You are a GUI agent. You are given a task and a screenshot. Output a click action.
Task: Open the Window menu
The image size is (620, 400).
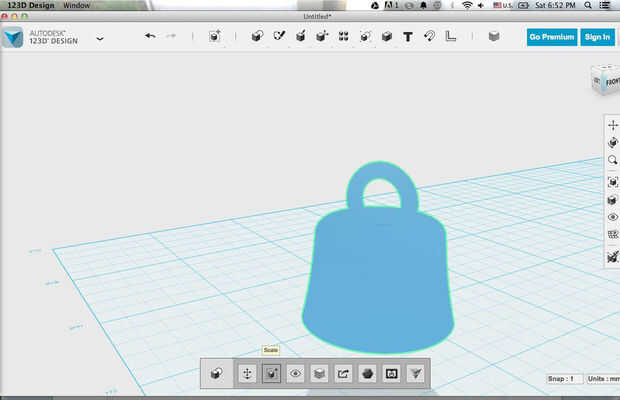pos(77,5)
